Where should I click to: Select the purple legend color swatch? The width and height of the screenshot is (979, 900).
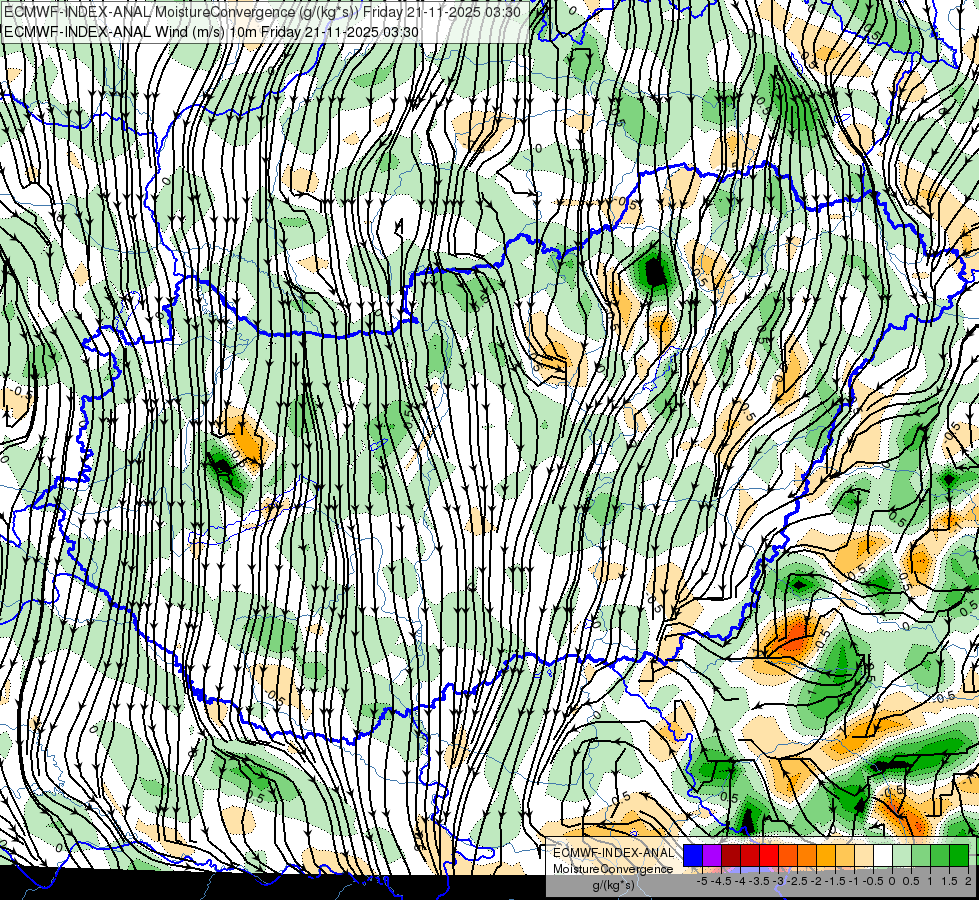[x=712, y=856]
